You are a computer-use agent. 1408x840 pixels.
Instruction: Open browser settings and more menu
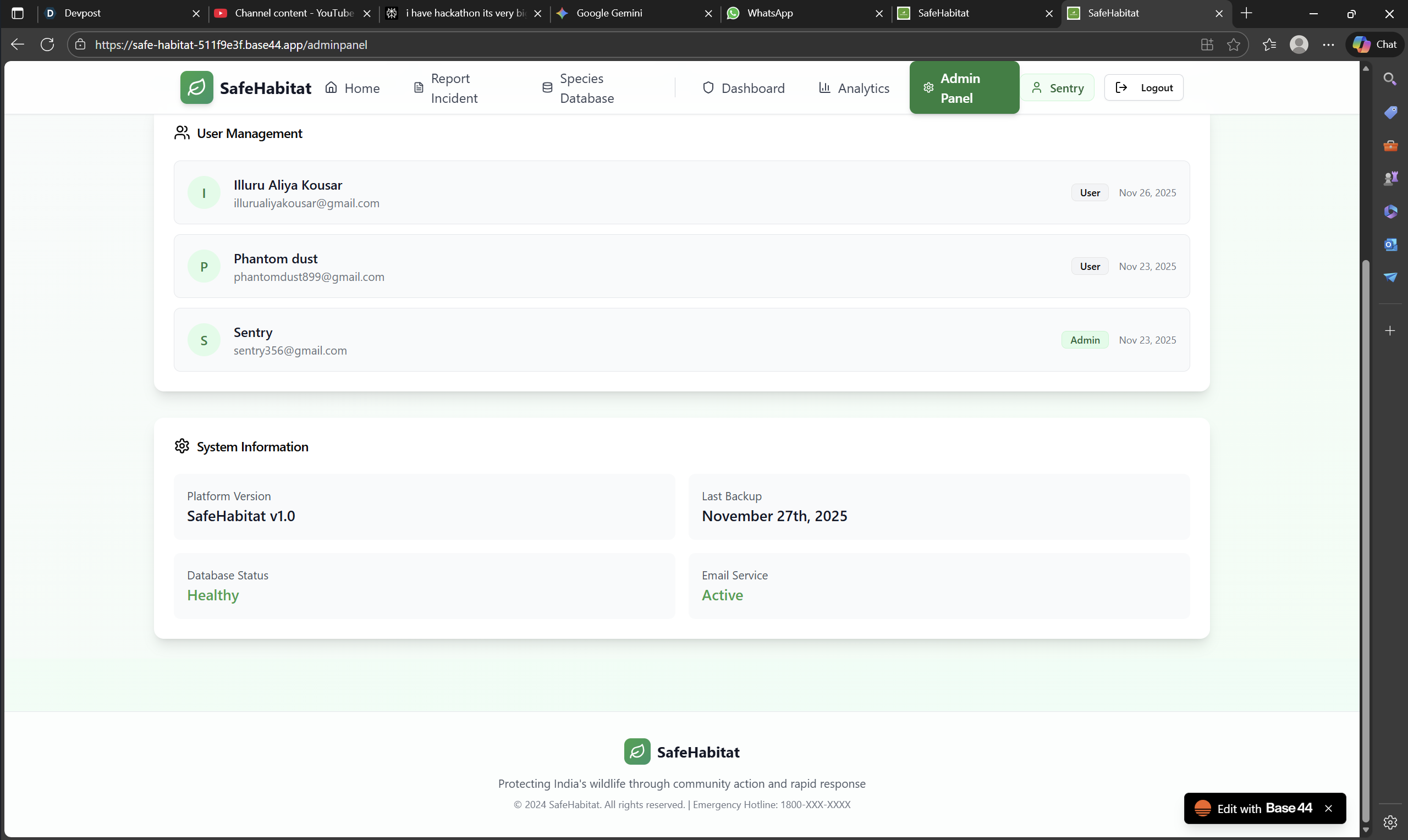tap(1328, 45)
